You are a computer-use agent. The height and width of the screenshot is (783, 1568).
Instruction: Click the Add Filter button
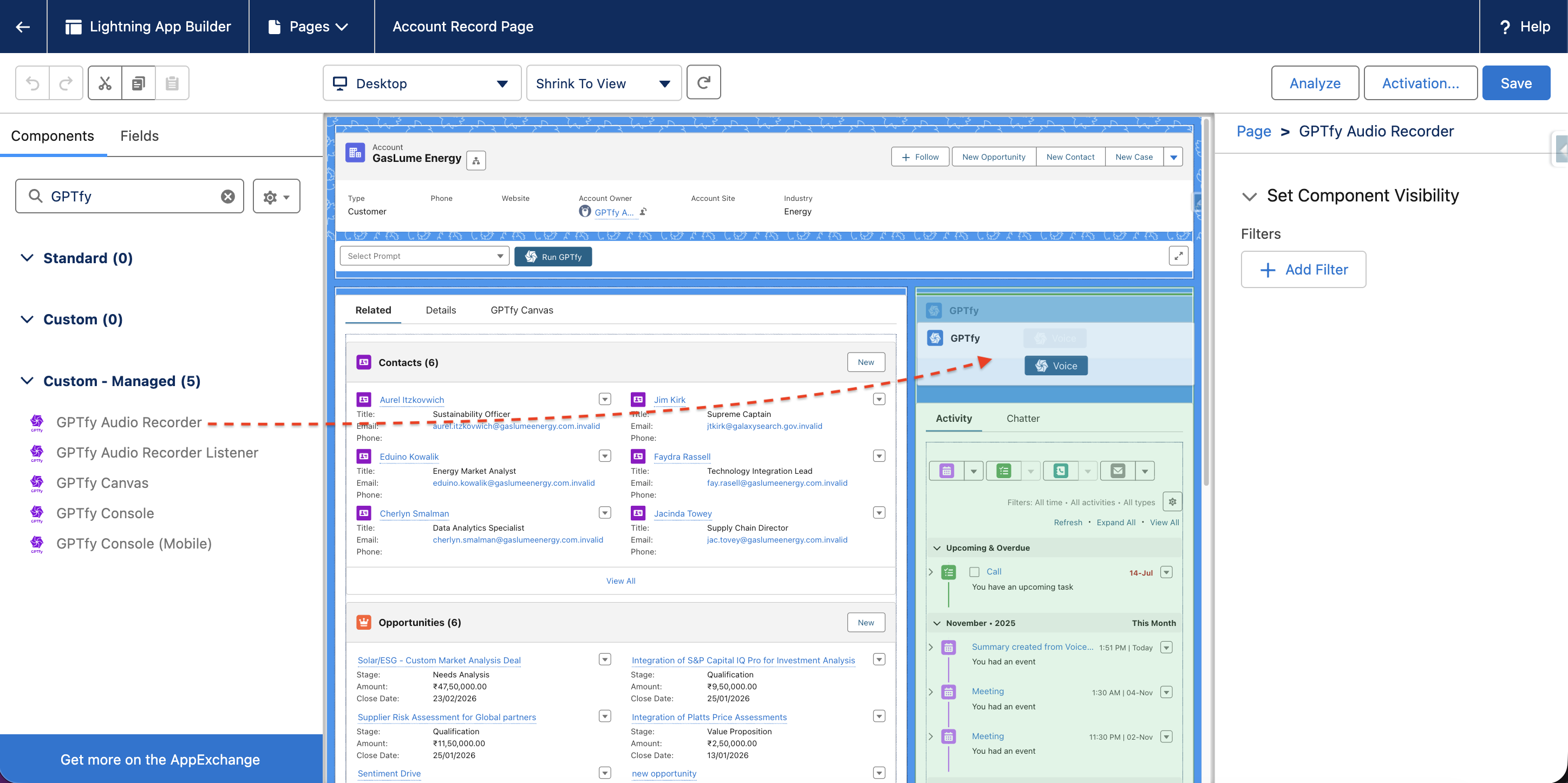click(x=1303, y=269)
